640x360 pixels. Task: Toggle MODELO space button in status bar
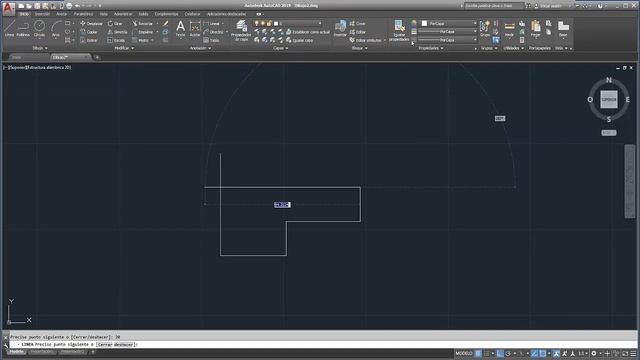pos(464,353)
